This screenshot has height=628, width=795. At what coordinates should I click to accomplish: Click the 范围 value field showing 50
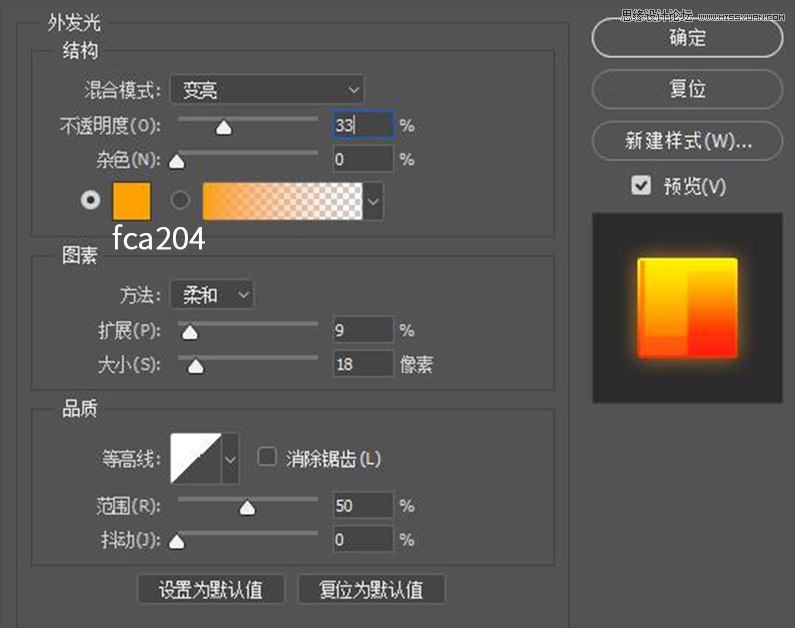(363, 505)
